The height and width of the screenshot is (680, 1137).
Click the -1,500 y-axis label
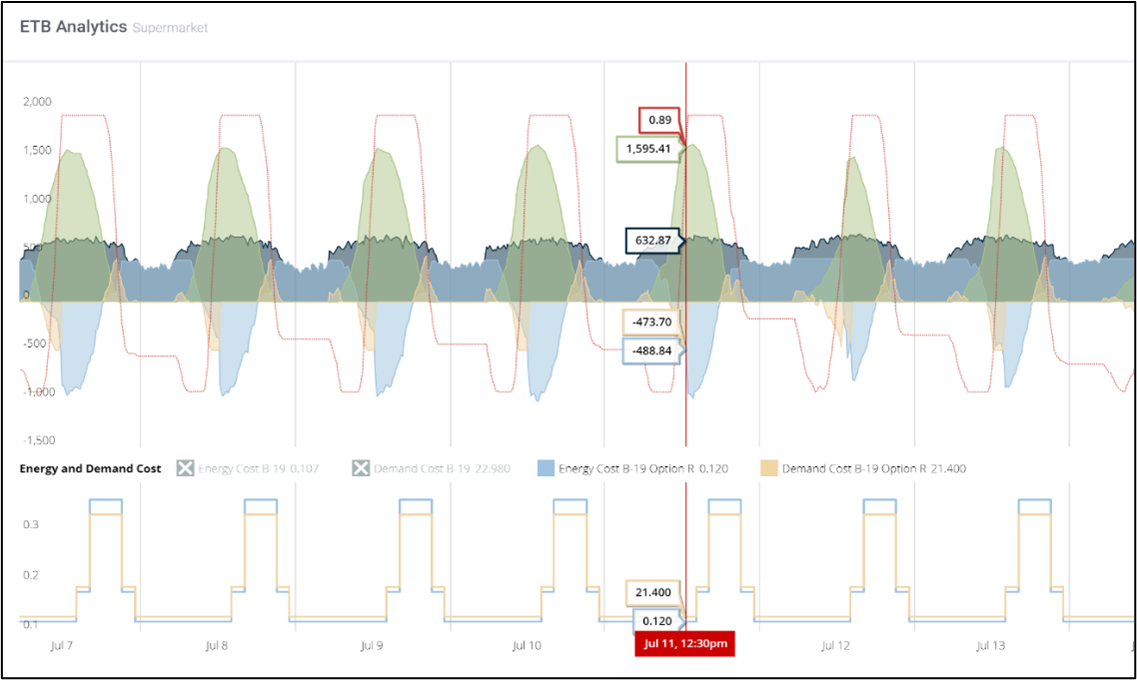pos(39,440)
